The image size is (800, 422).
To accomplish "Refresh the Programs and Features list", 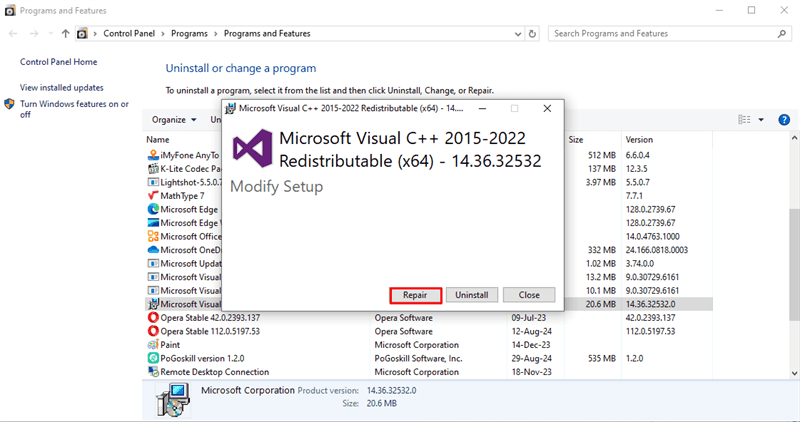I will (x=532, y=34).
